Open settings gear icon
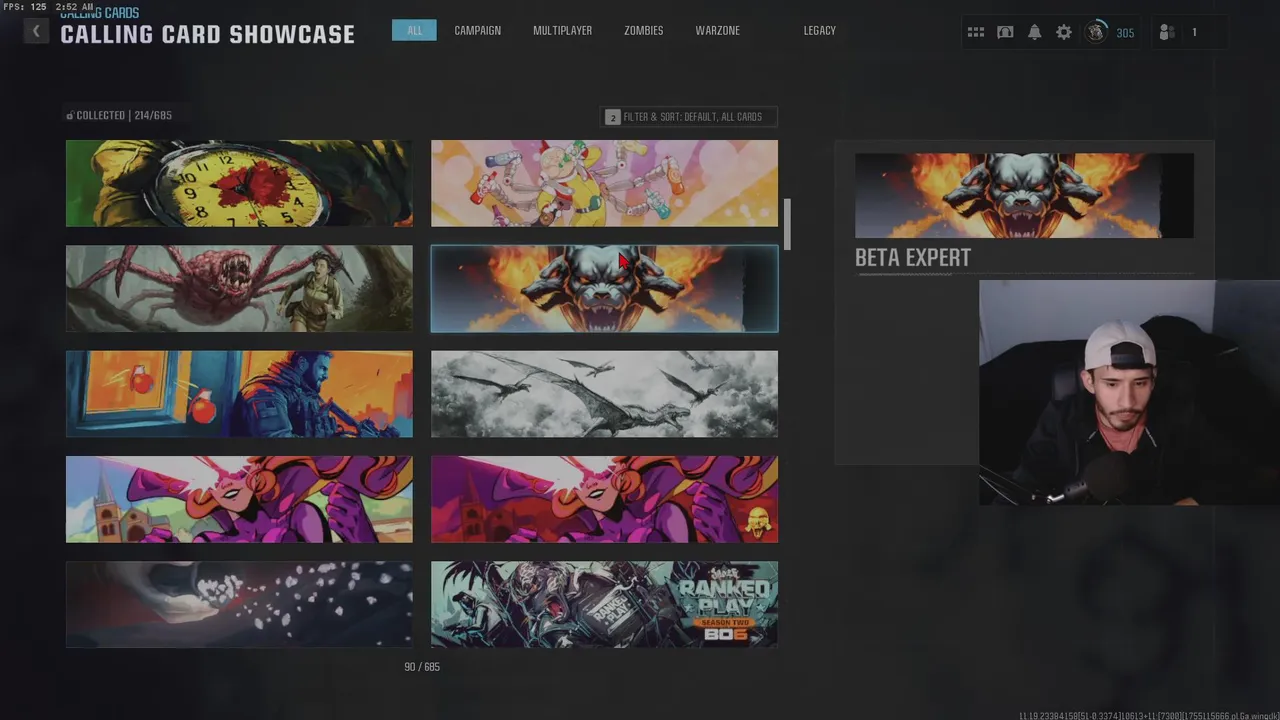Viewport: 1280px width, 720px height. click(1064, 32)
